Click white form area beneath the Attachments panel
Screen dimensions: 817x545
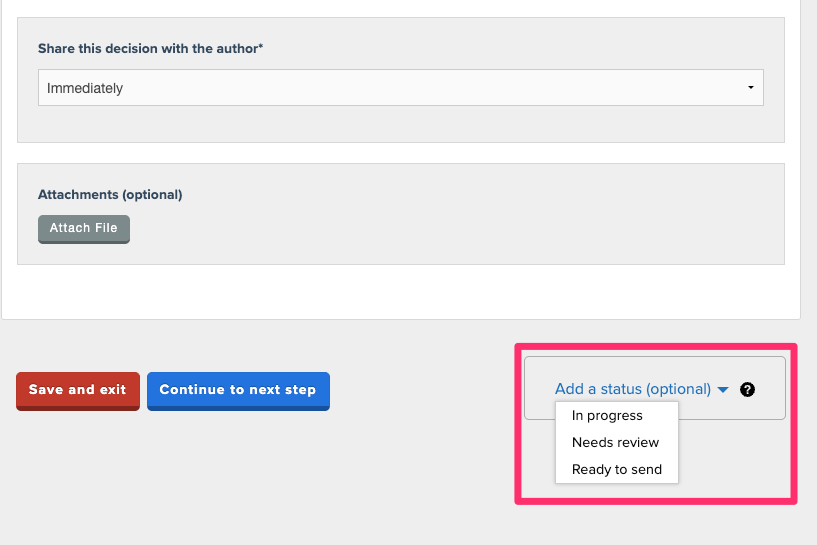400,292
